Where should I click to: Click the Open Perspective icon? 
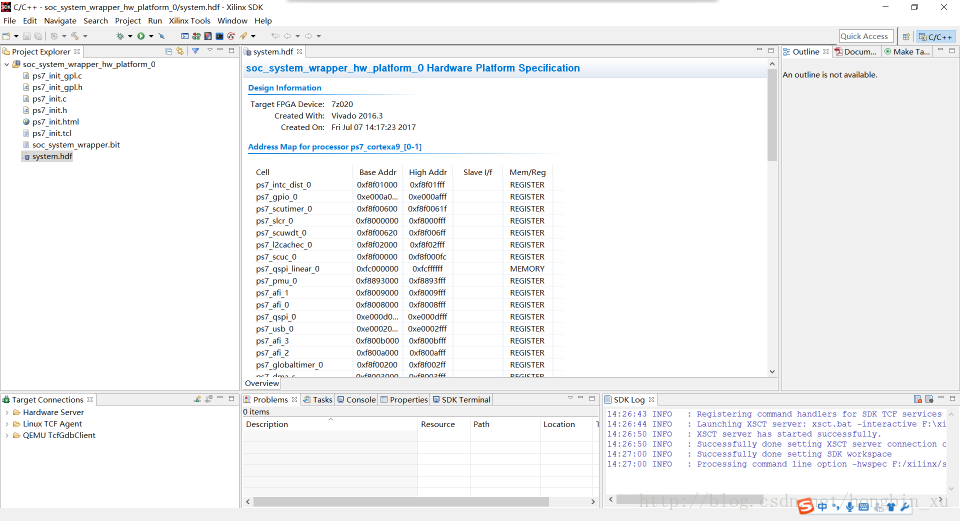tap(906, 37)
